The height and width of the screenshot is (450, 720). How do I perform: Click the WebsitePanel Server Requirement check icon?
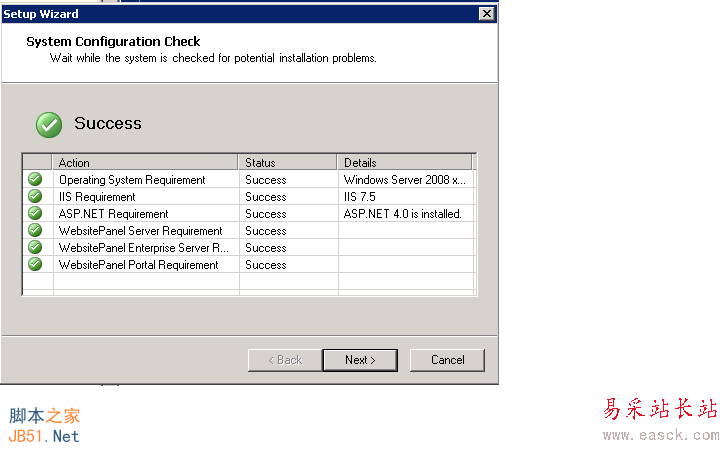click(35, 230)
